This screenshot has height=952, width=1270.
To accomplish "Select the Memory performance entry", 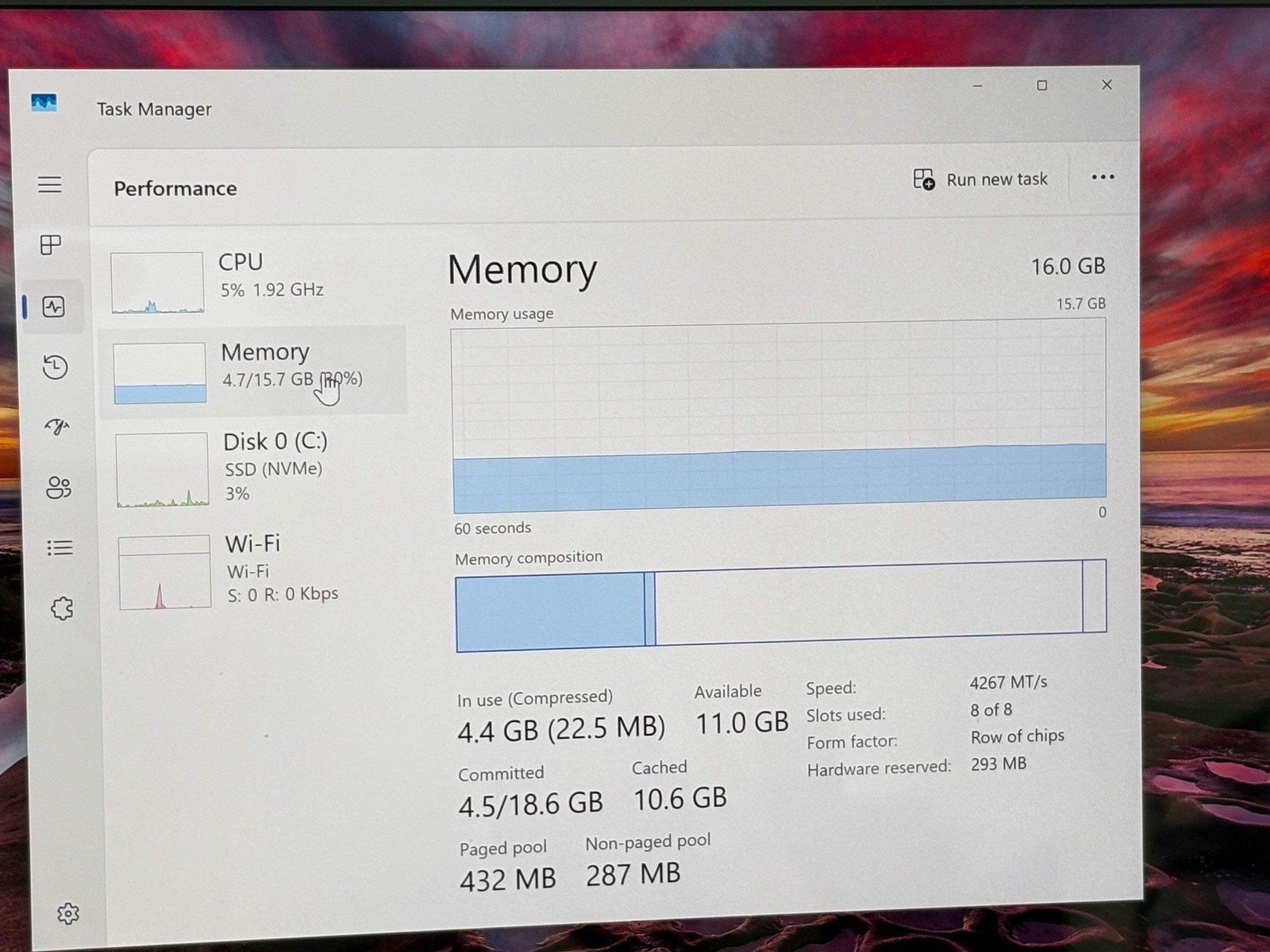I will click(x=253, y=370).
